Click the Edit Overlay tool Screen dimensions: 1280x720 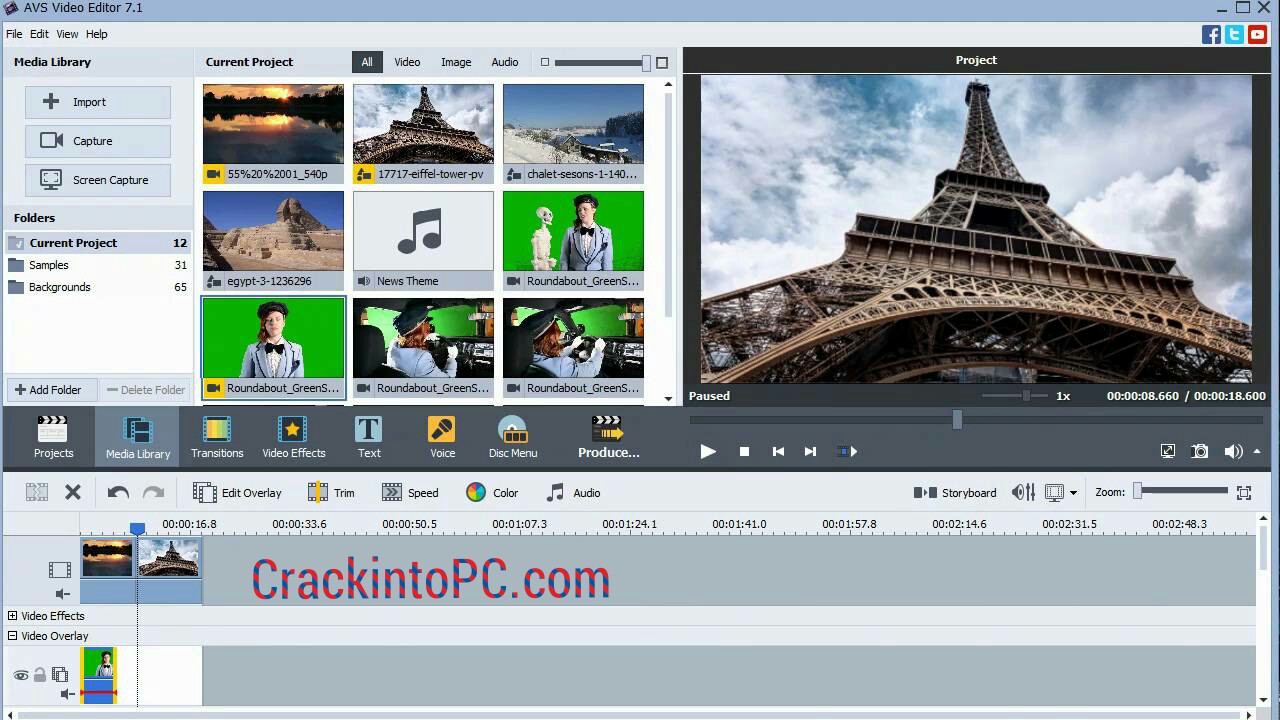click(x=237, y=492)
